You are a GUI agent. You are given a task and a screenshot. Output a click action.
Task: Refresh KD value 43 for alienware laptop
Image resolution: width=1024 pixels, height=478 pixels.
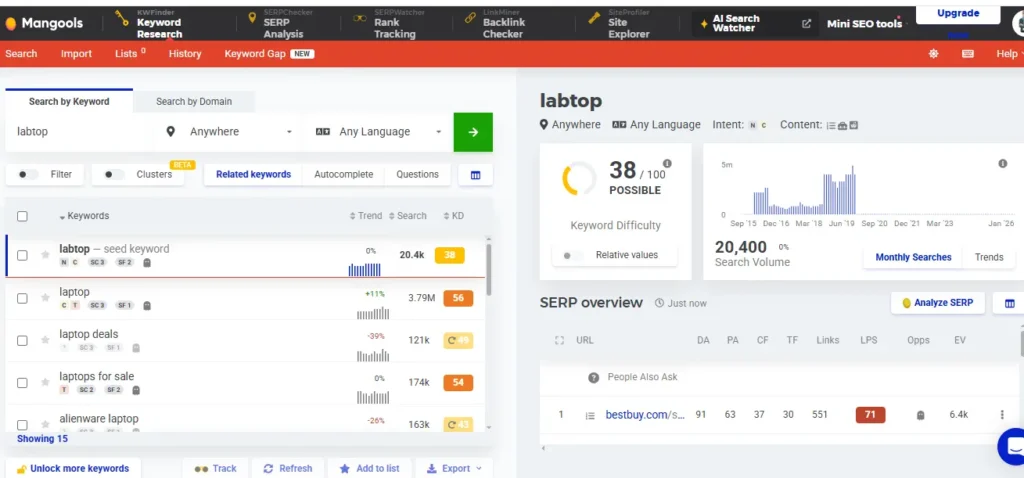[x=458, y=424]
